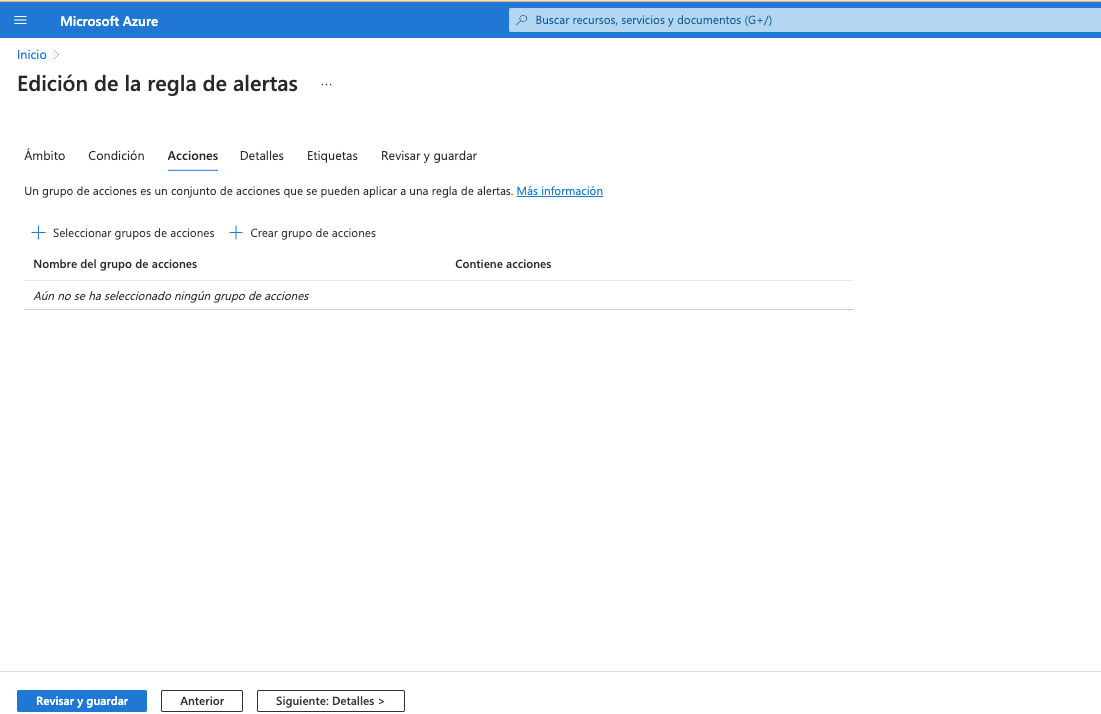Click plus icon for Seleccionar grupos de acciones
Viewport: 1101px width, 714px height.
pos(39,233)
